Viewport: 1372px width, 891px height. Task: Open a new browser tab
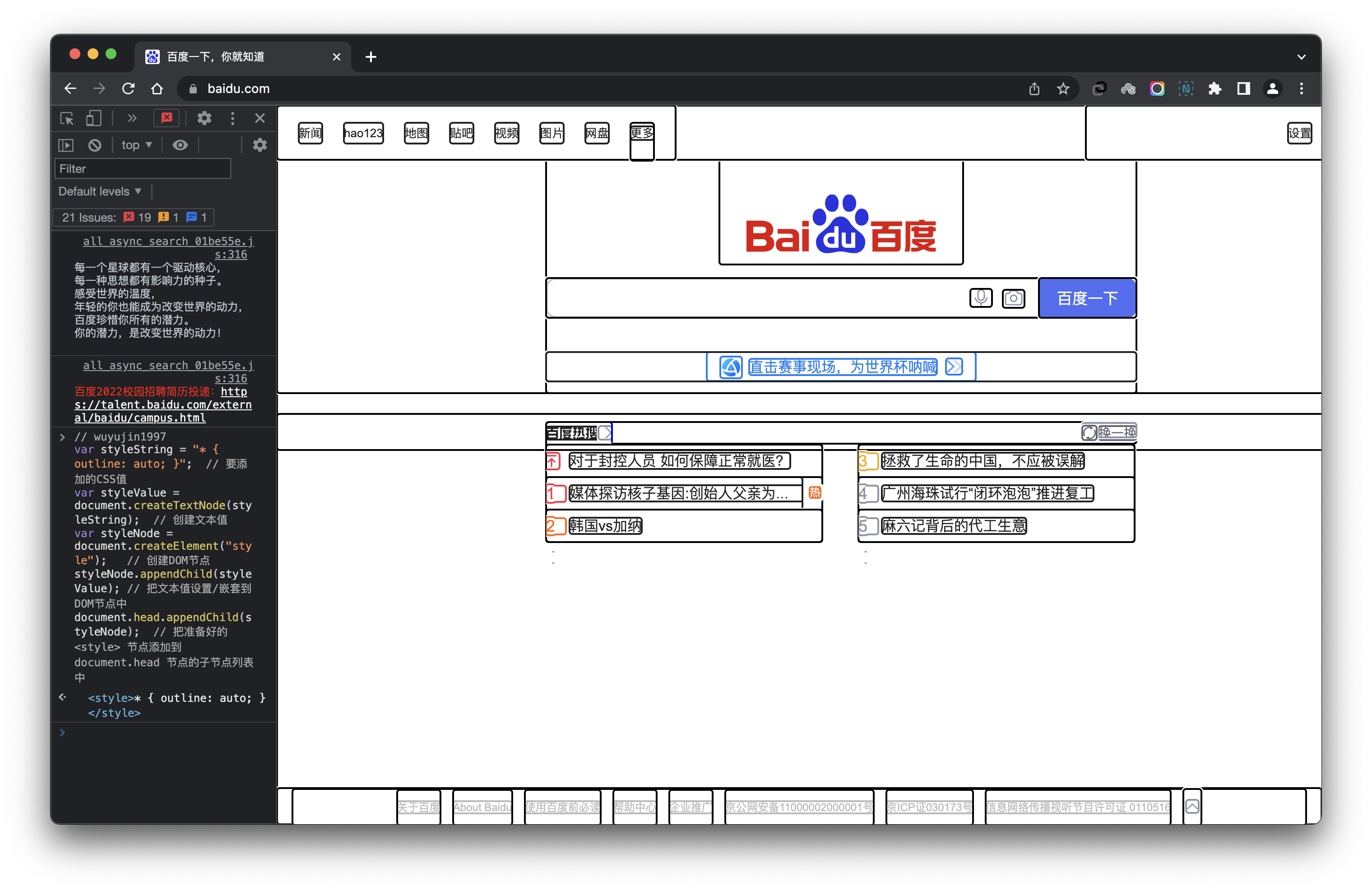tap(371, 56)
